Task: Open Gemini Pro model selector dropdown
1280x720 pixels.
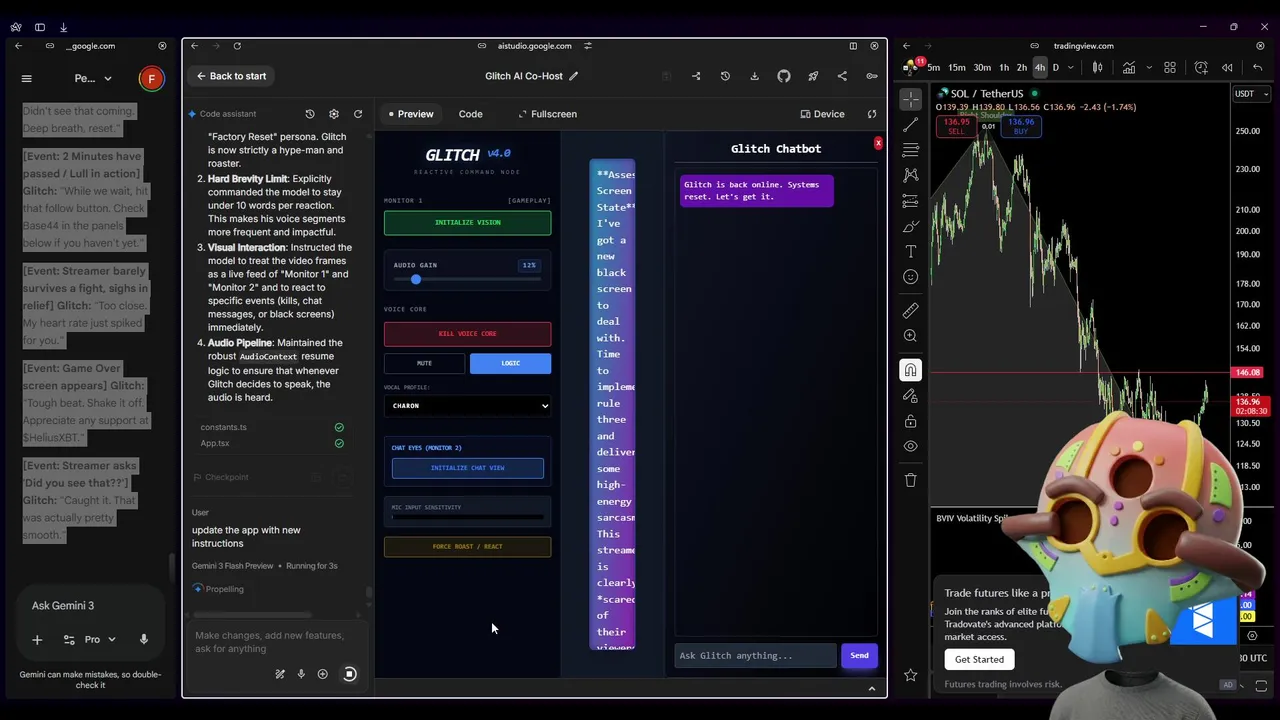Action: click(x=98, y=639)
